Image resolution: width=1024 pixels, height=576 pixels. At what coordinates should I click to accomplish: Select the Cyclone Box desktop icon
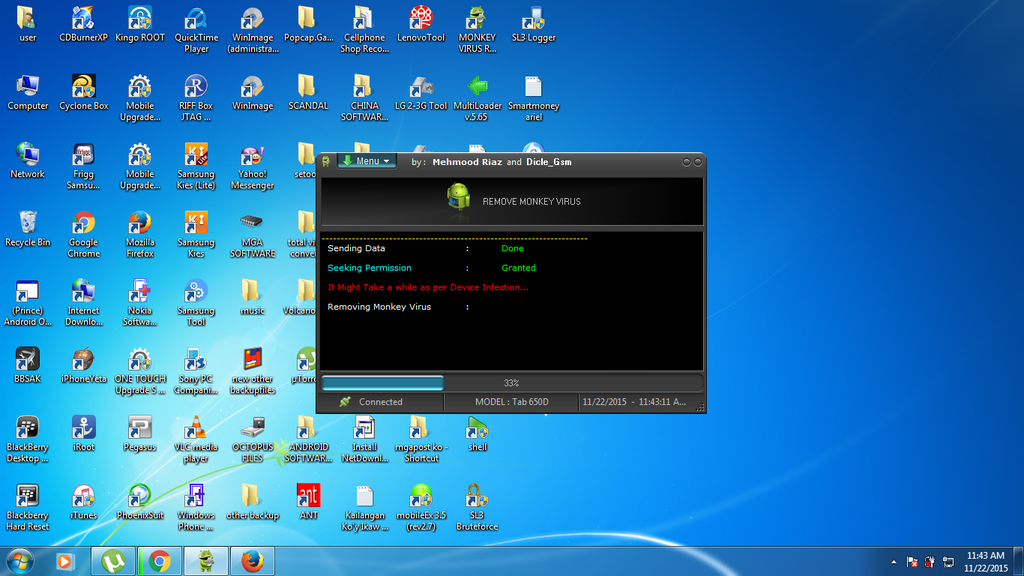[x=84, y=93]
